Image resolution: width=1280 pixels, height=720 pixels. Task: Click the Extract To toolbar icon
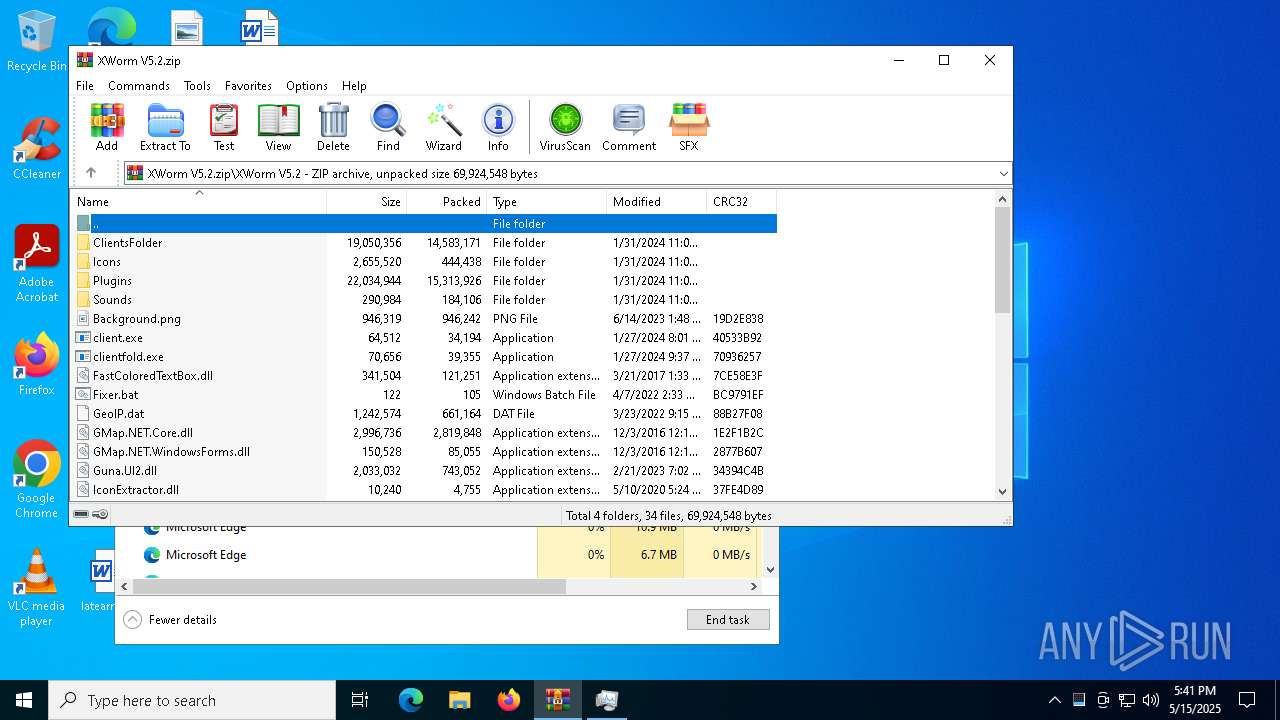click(165, 127)
